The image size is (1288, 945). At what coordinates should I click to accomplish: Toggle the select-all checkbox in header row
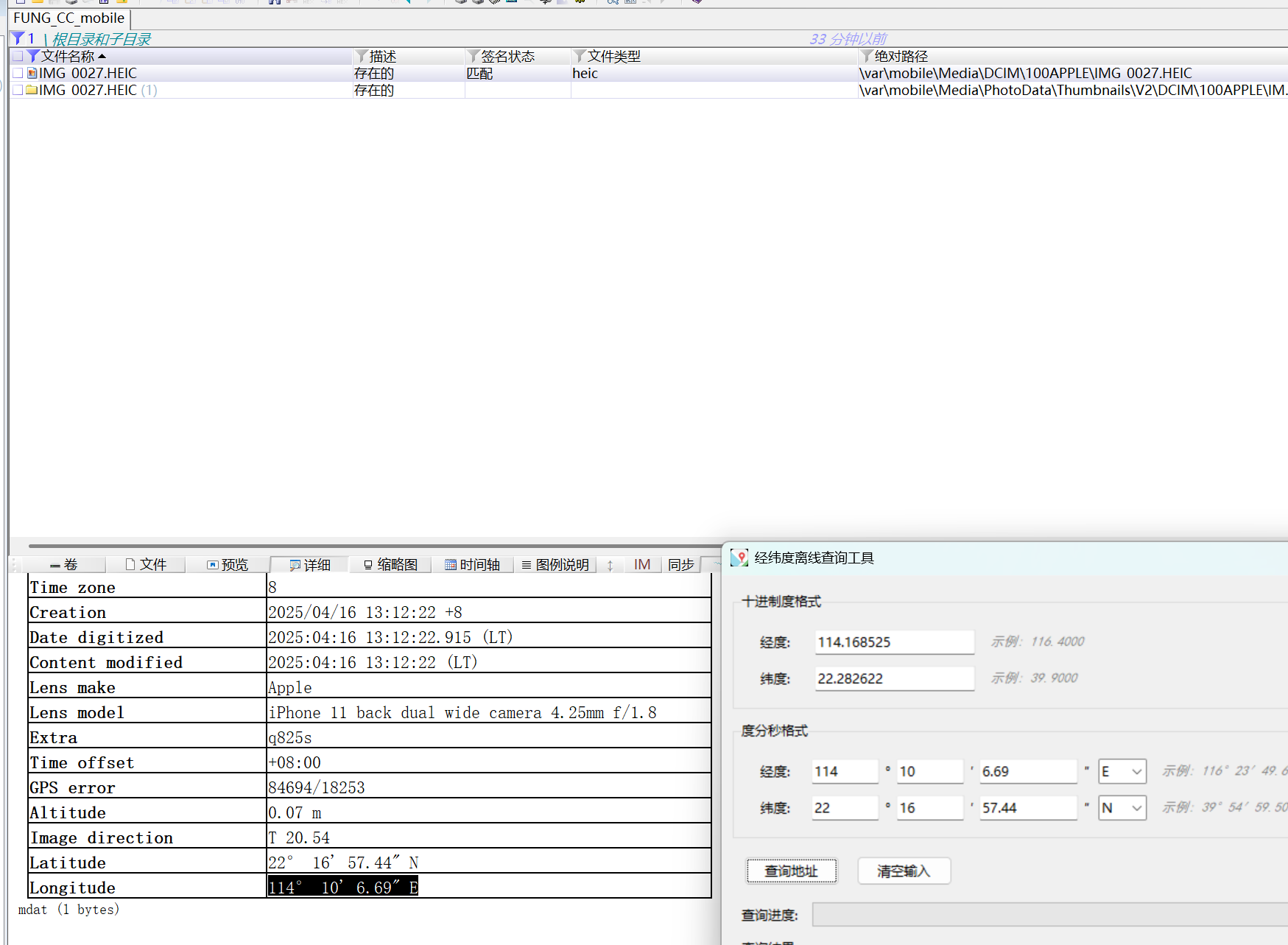click(17, 56)
